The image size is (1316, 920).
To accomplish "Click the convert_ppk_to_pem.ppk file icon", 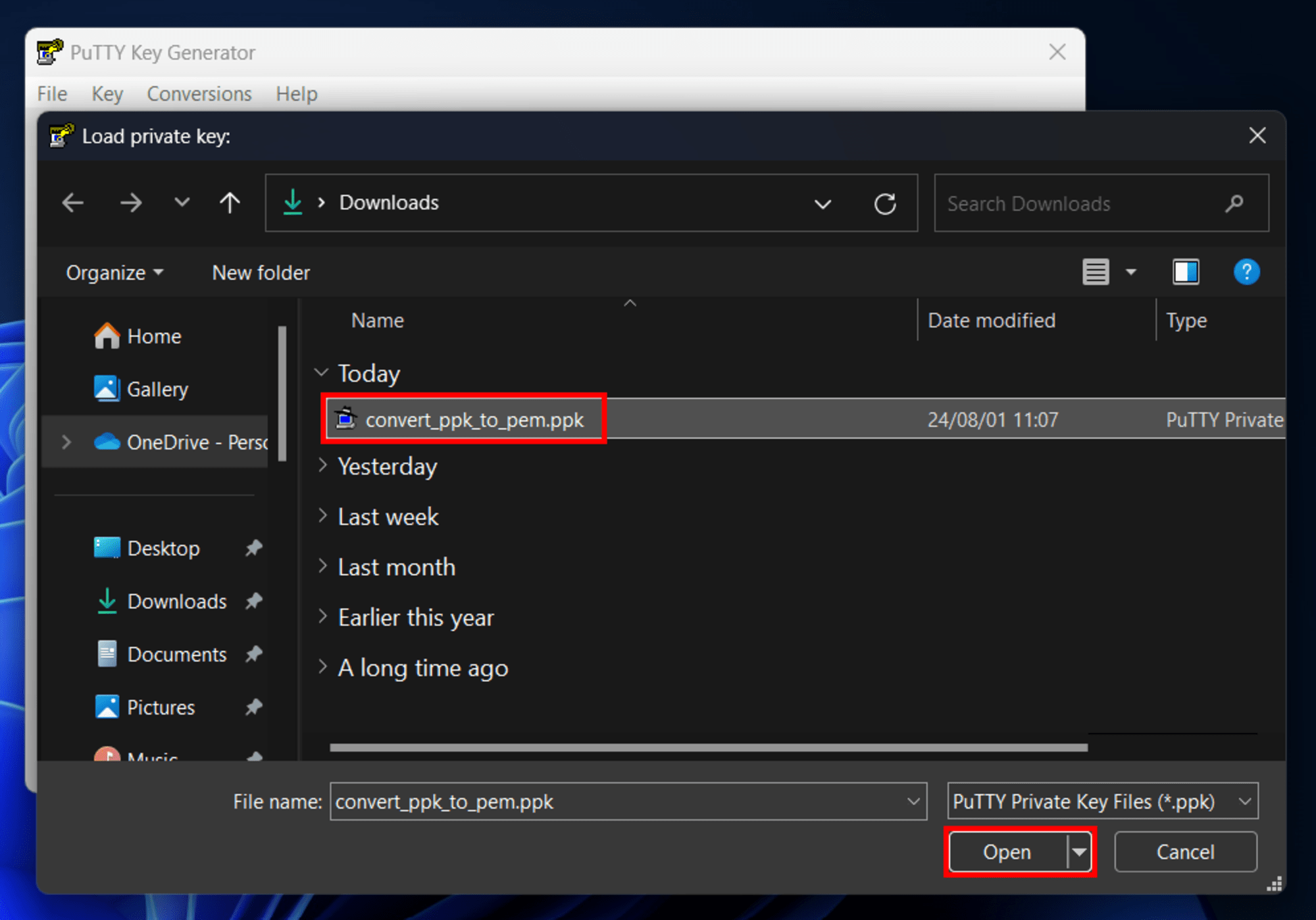I will click(346, 418).
